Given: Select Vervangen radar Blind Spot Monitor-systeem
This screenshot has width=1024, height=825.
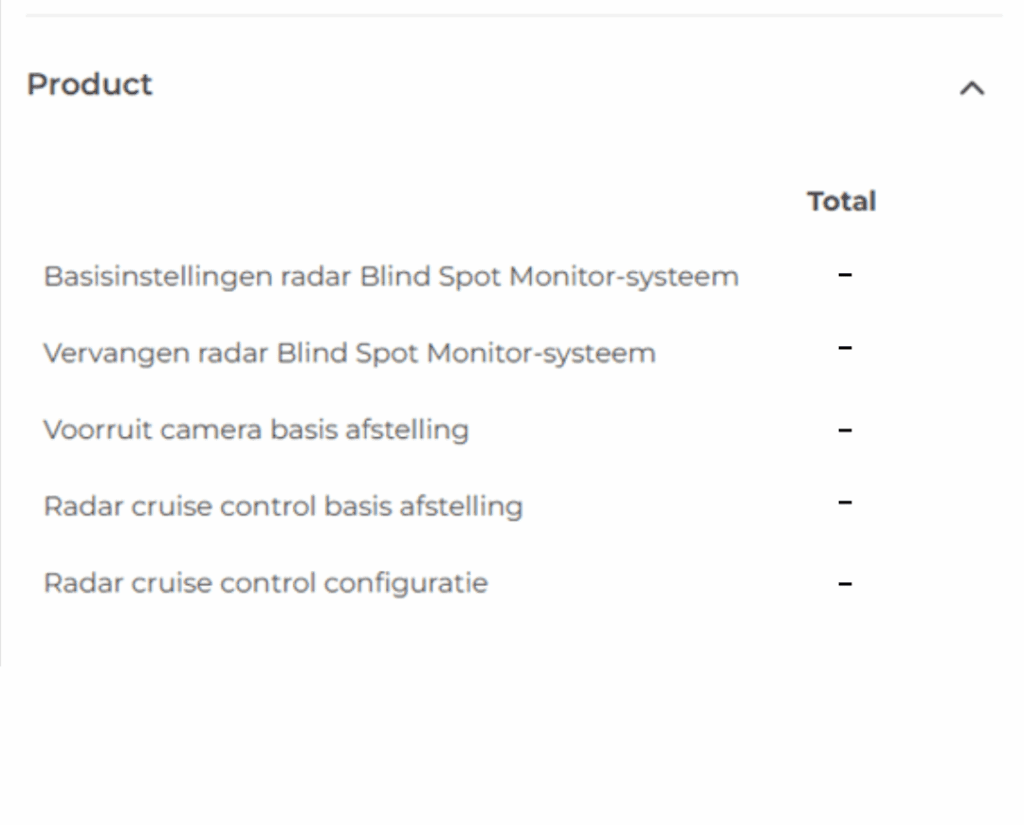Looking at the screenshot, I should click(349, 353).
